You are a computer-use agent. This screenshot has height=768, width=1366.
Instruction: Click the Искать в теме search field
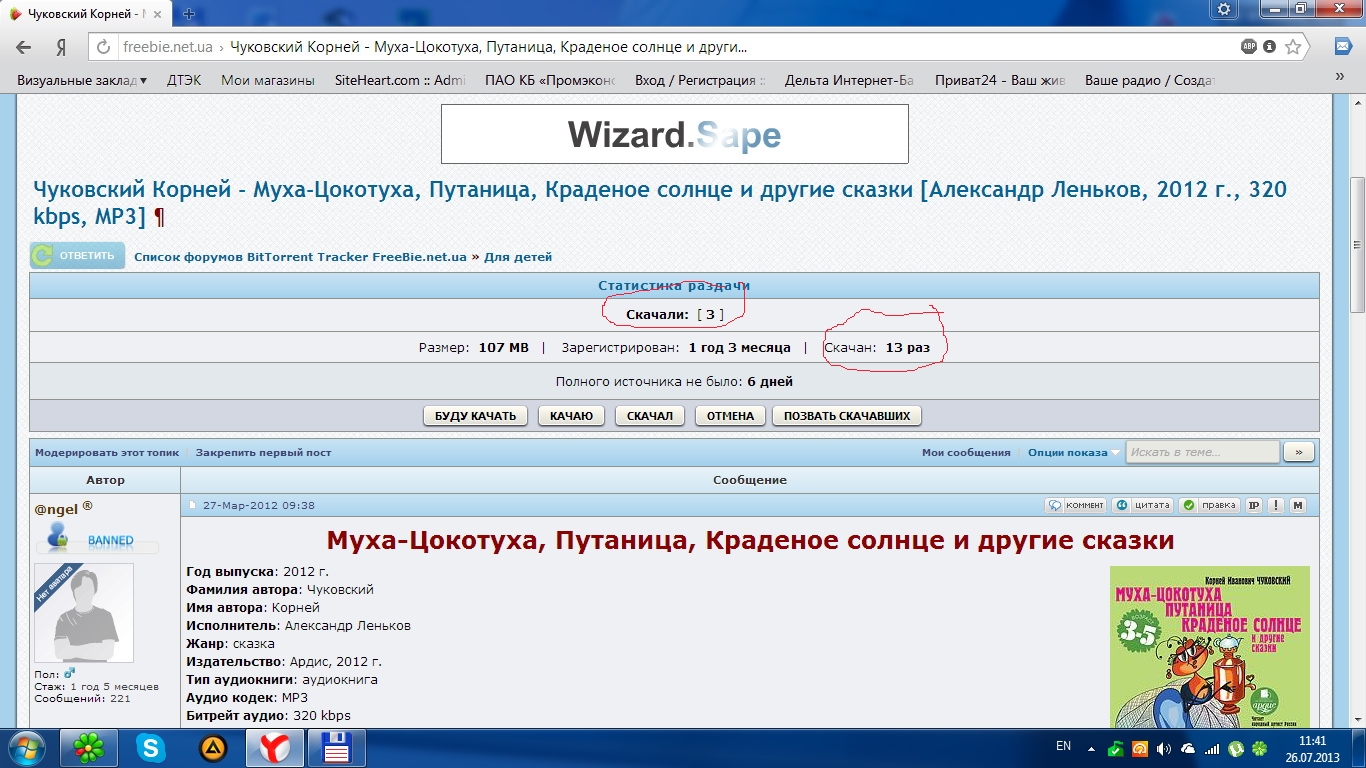(1202, 452)
